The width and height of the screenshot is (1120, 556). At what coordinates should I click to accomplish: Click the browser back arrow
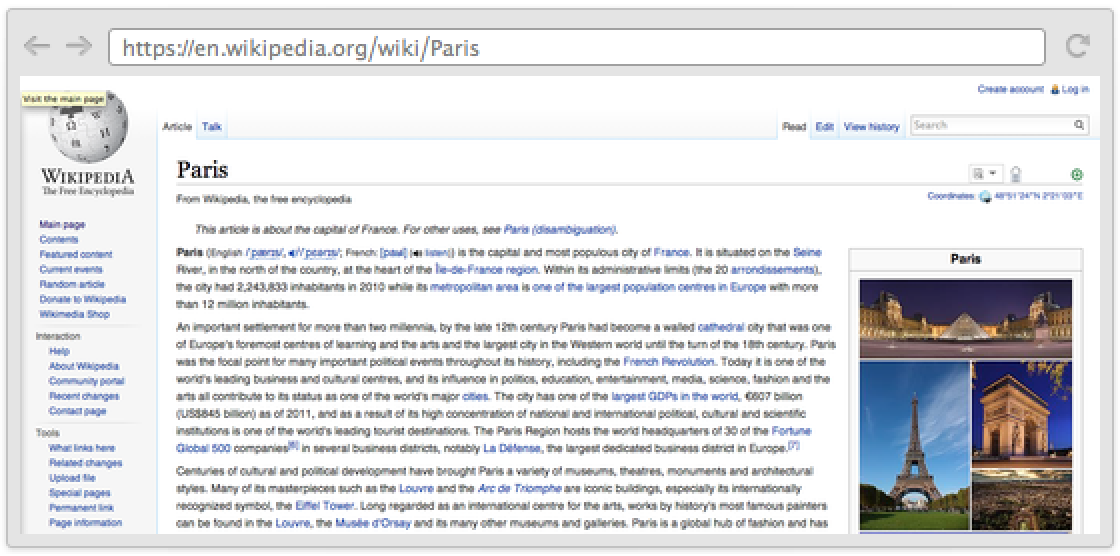(x=37, y=46)
